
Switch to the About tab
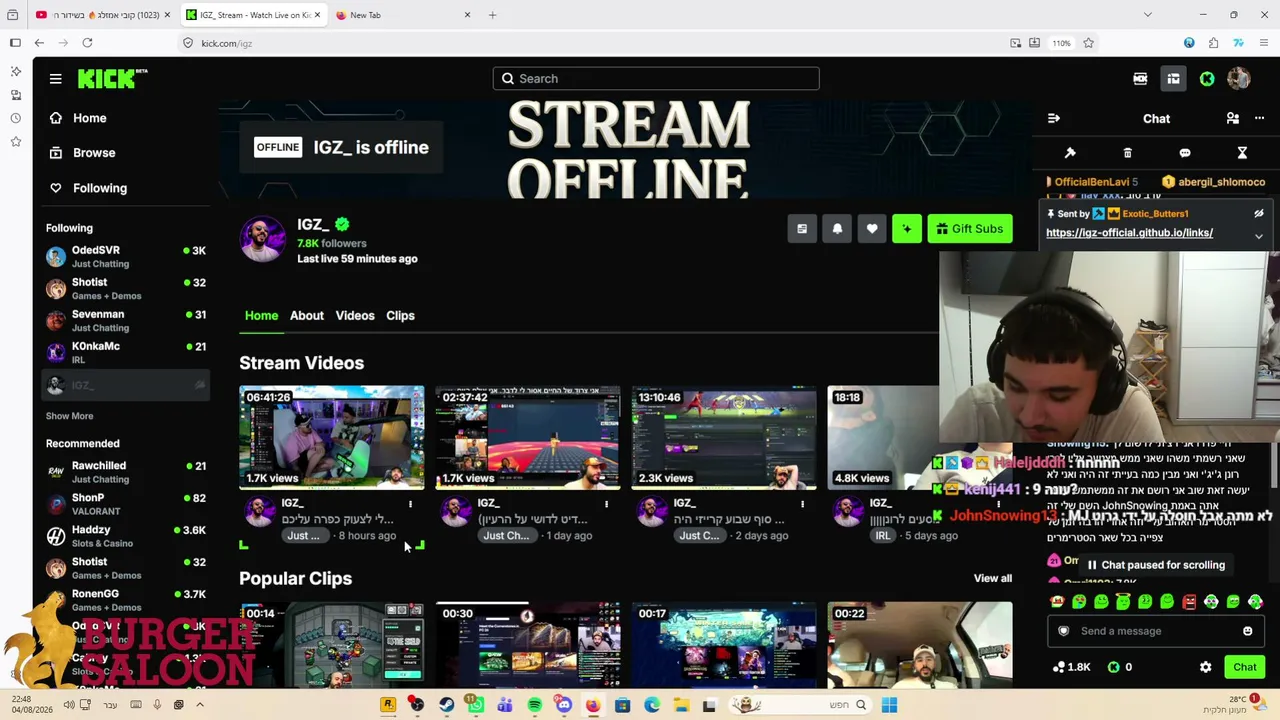pyautogui.click(x=307, y=316)
